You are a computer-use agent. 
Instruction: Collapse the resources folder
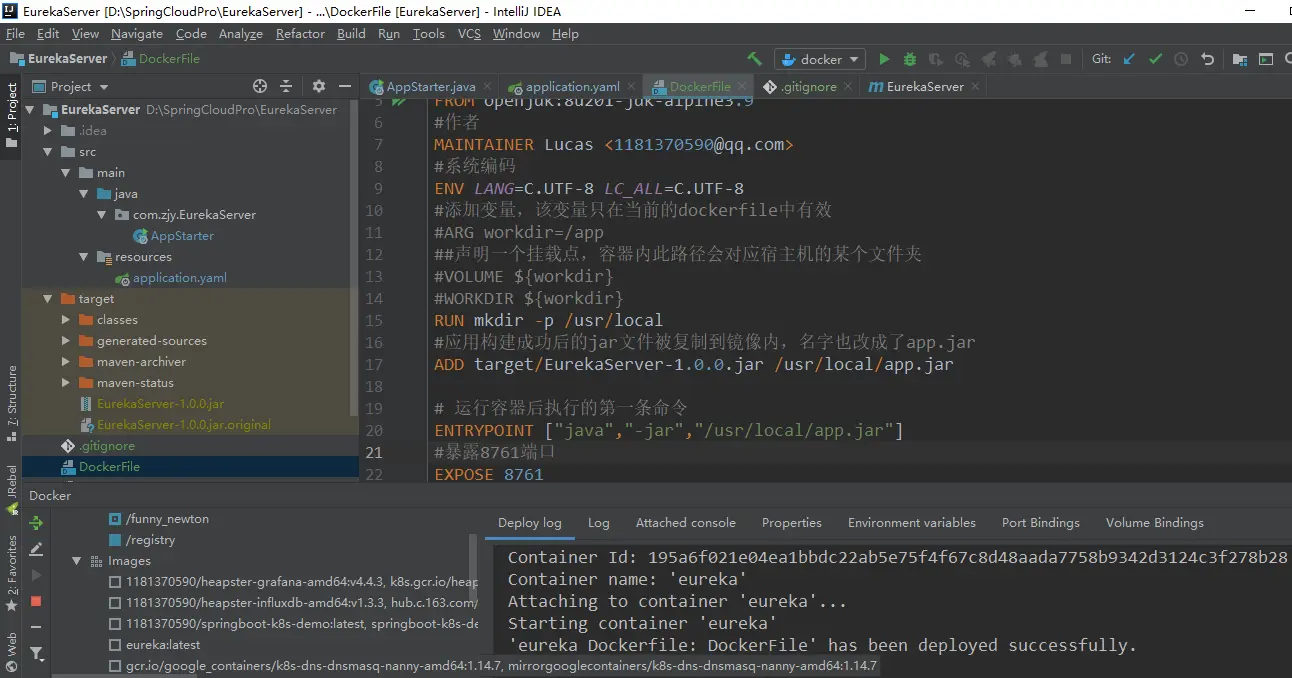(x=84, y=257)
